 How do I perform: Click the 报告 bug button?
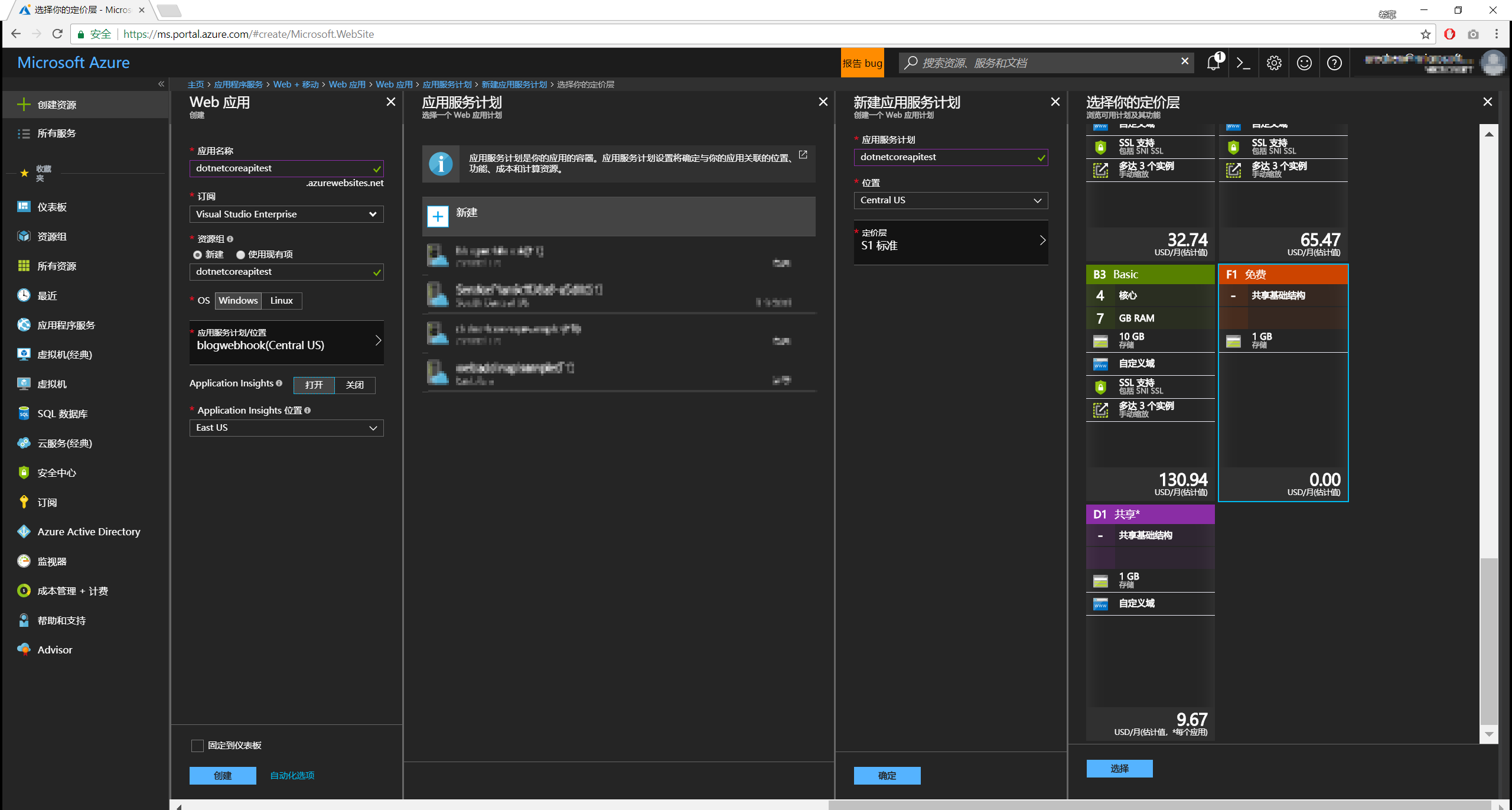[862, 63]
